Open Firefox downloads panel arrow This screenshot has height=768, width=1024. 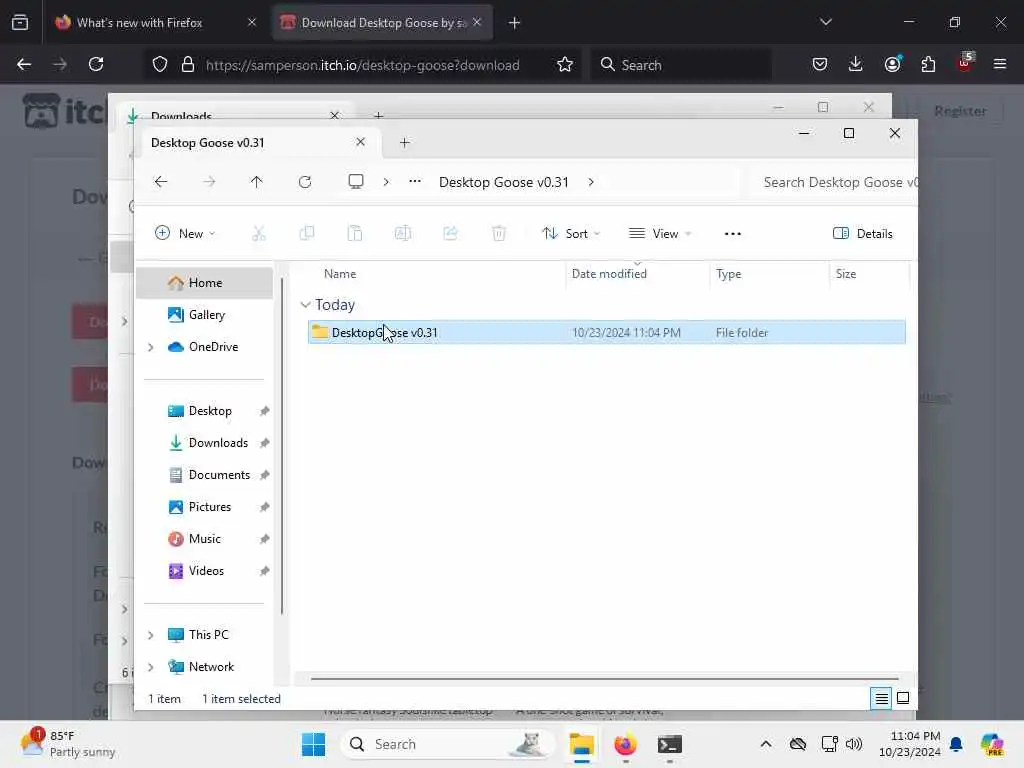coord(856,64)
